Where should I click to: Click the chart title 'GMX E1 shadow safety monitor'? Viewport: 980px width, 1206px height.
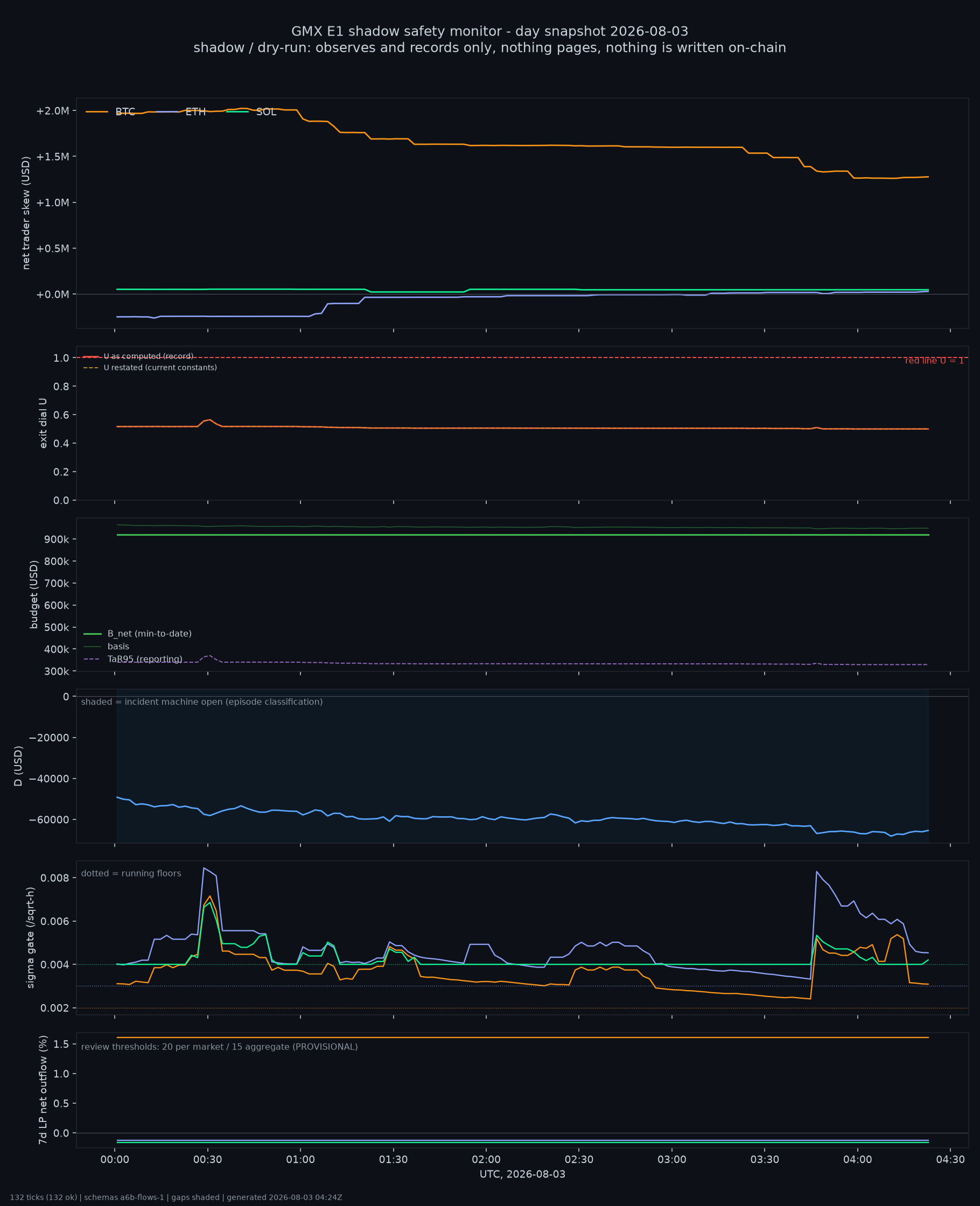tap(489, 32)
